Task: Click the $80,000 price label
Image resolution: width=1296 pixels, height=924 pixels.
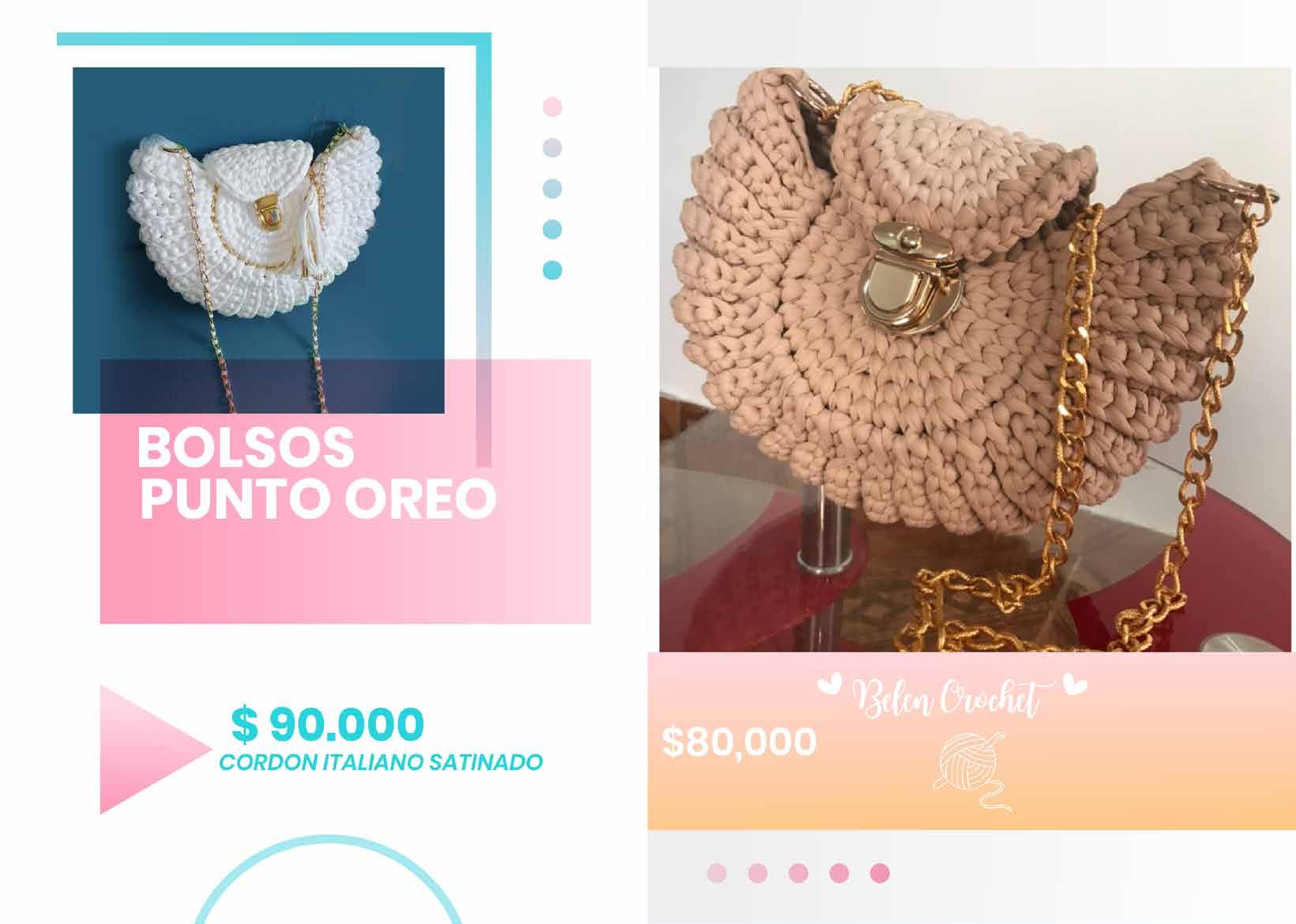Action: click(x=739, y=742)
